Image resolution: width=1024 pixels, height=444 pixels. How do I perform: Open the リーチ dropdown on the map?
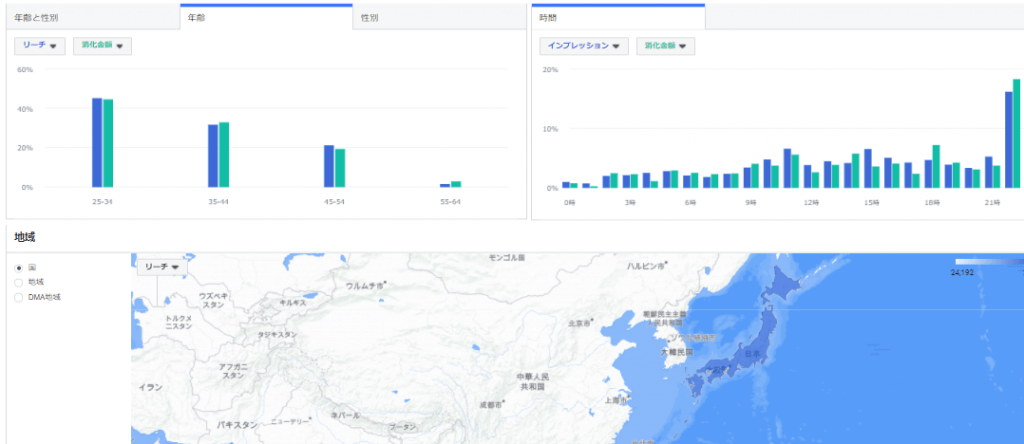click(x=161, y=267)
